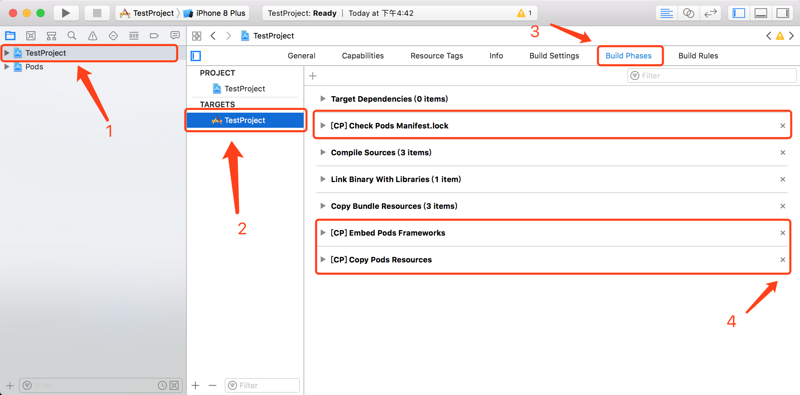This screenshot has width=800, height=395.
Task: Toggle the Utilities inspector panel
Action: (782, 13)
